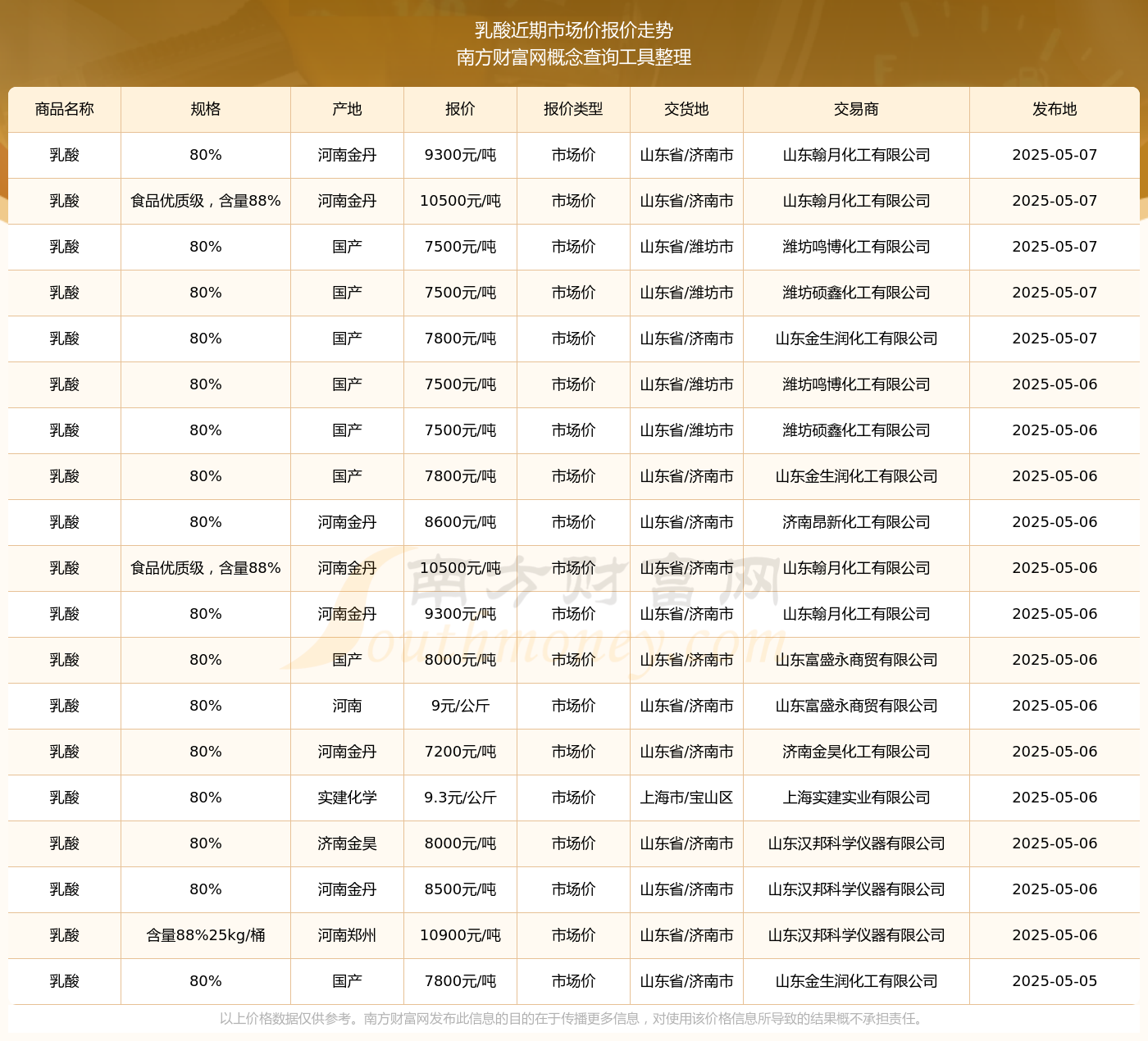Click the 济南昂新化工有限公司 trader cell
This screenshot has height=1041, width=1148.
(x=856, y=522)
